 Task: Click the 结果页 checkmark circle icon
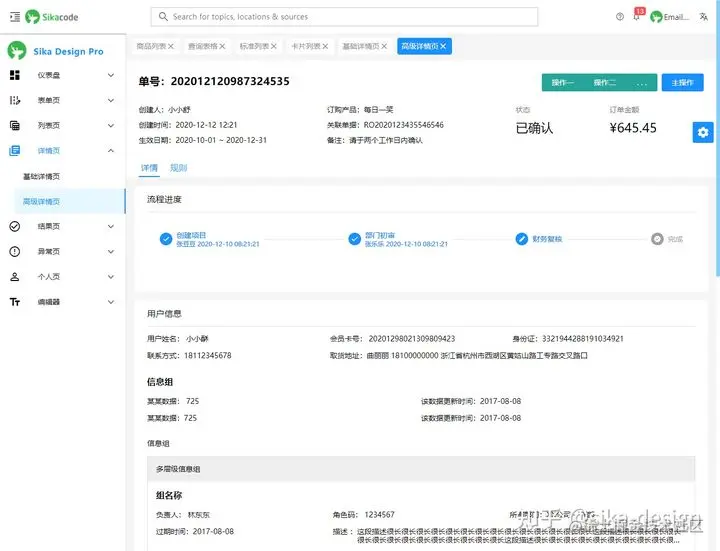(x=15, y=226)
